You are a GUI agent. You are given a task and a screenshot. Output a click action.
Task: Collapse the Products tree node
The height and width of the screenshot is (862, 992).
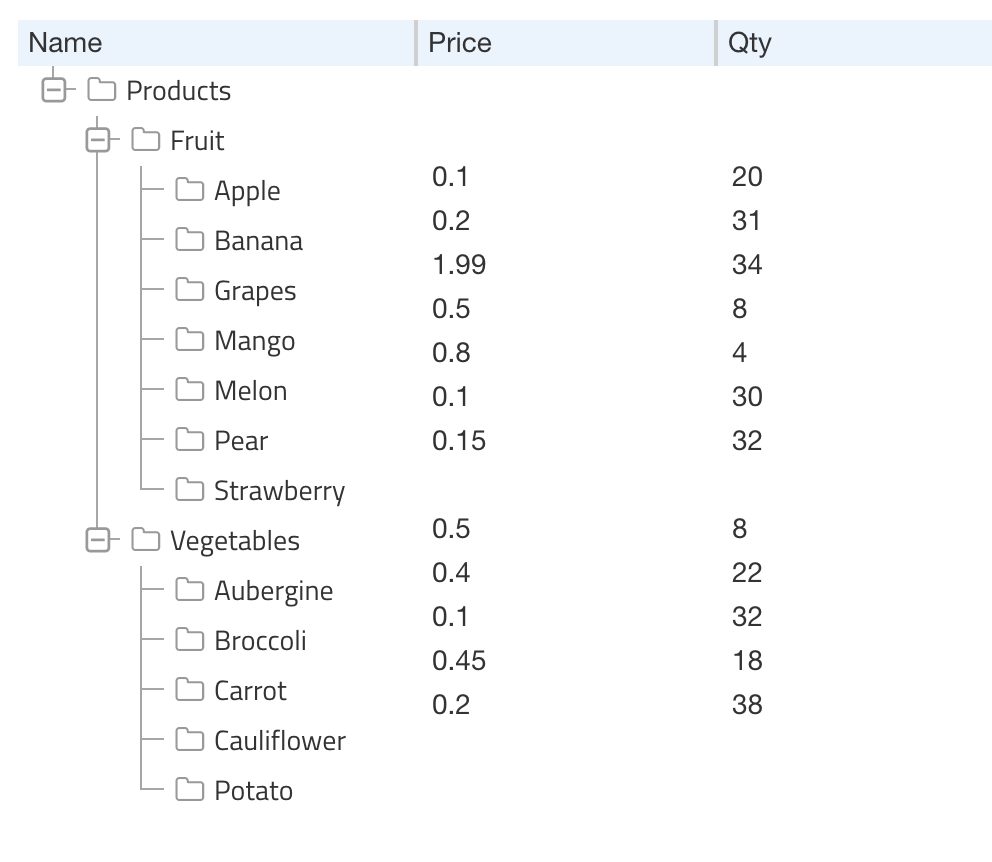tap(54, 90)
